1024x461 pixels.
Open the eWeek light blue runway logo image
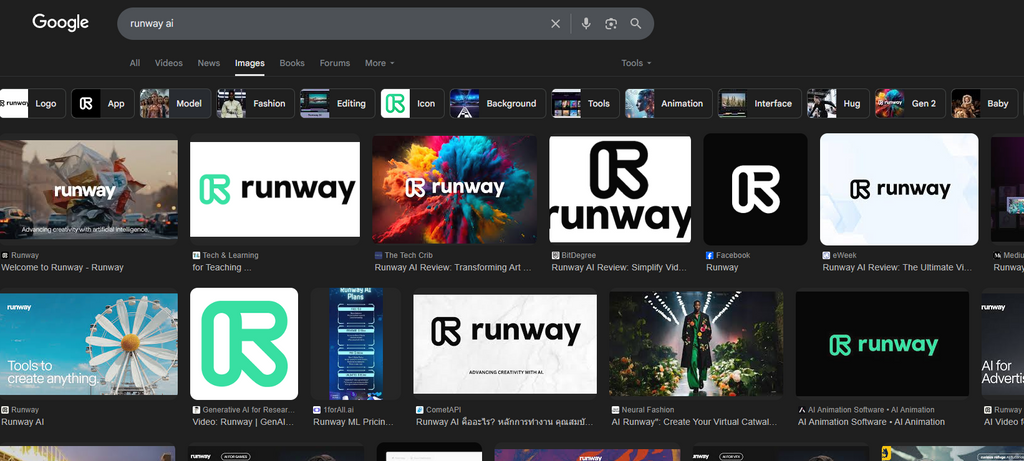[899, 189]
